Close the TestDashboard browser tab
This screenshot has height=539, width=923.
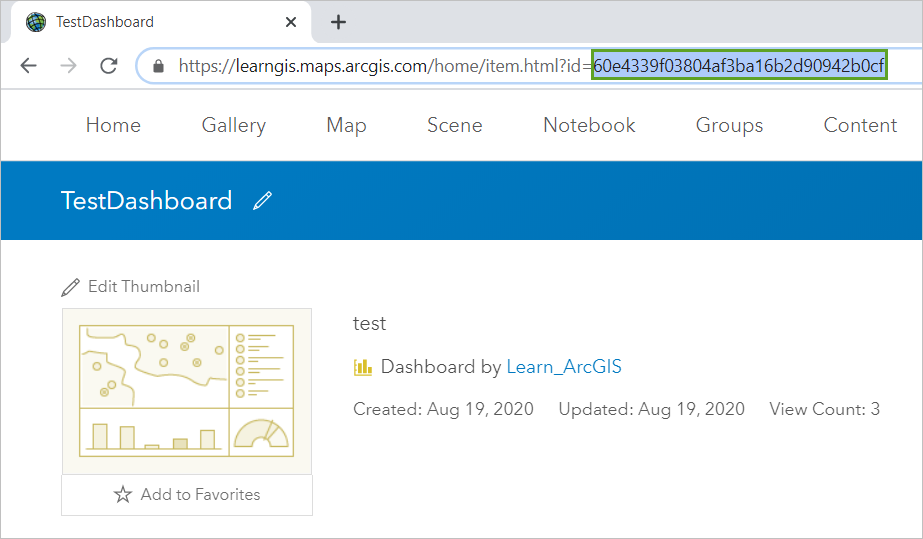pyautogui.click(x=291, y=22)
